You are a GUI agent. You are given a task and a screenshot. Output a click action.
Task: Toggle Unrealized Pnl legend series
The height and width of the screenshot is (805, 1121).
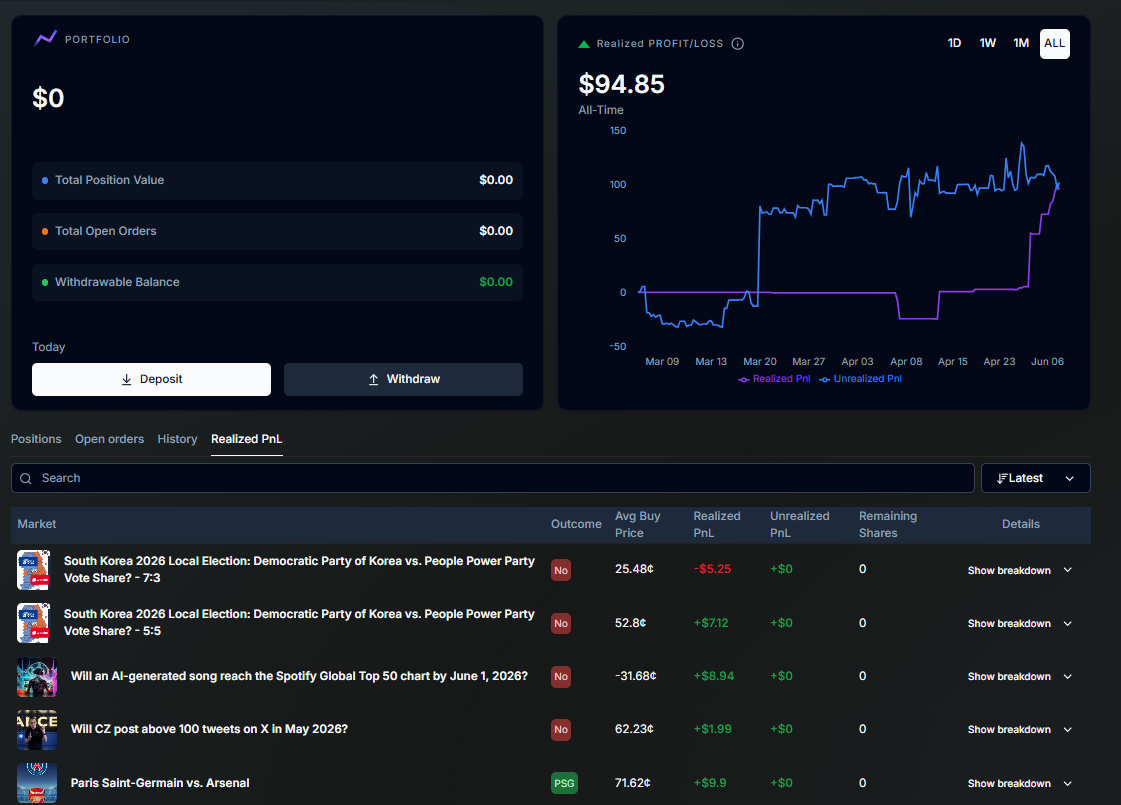[860, 379]
